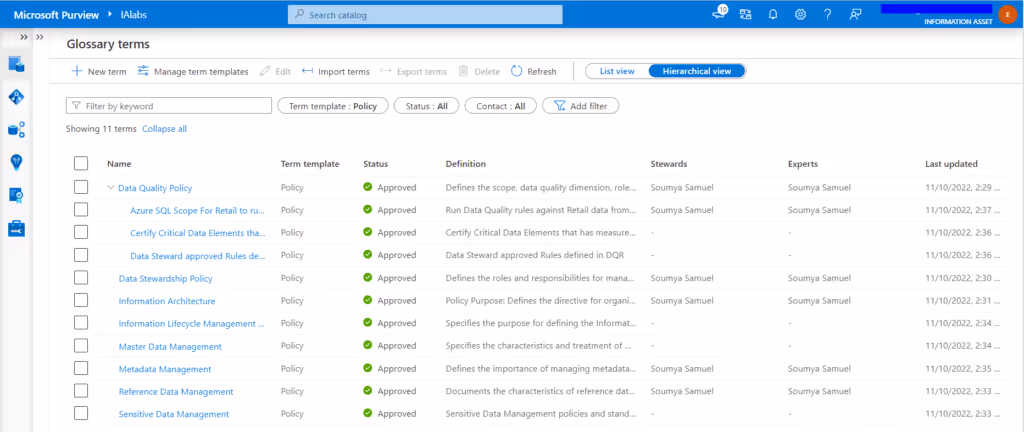Open the Status : All filter dropdown

426,106
